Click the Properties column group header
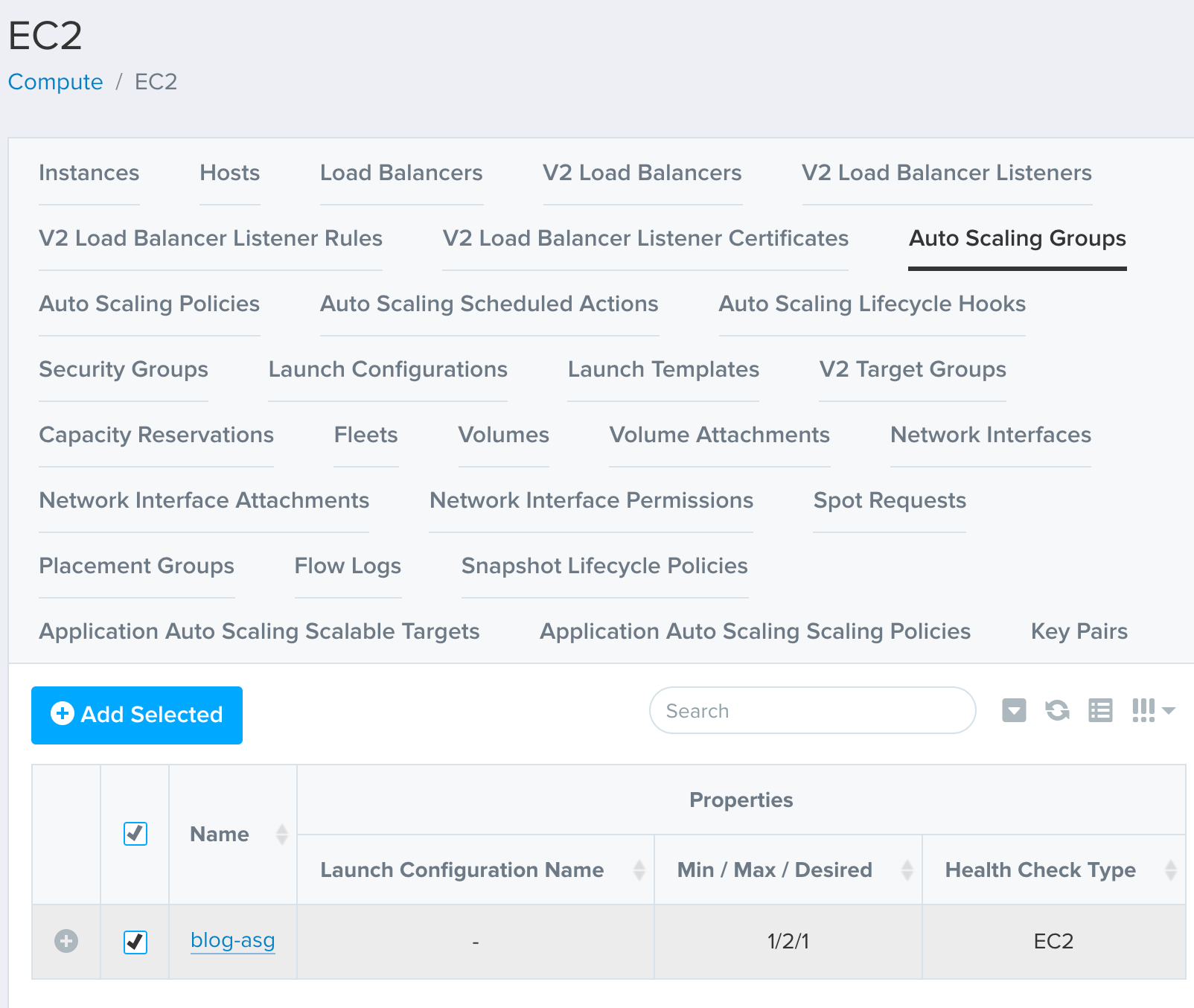Viewport: 1194px width, 1008px height. point(741,800)
